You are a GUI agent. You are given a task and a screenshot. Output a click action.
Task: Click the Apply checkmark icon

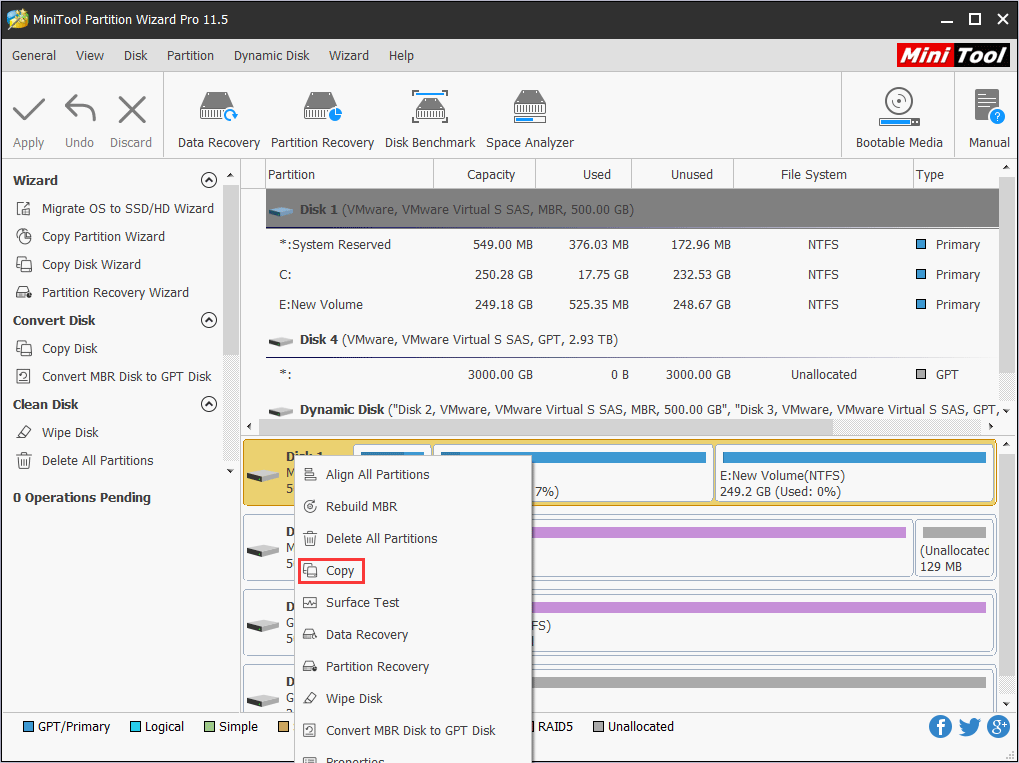click(29, 110)
